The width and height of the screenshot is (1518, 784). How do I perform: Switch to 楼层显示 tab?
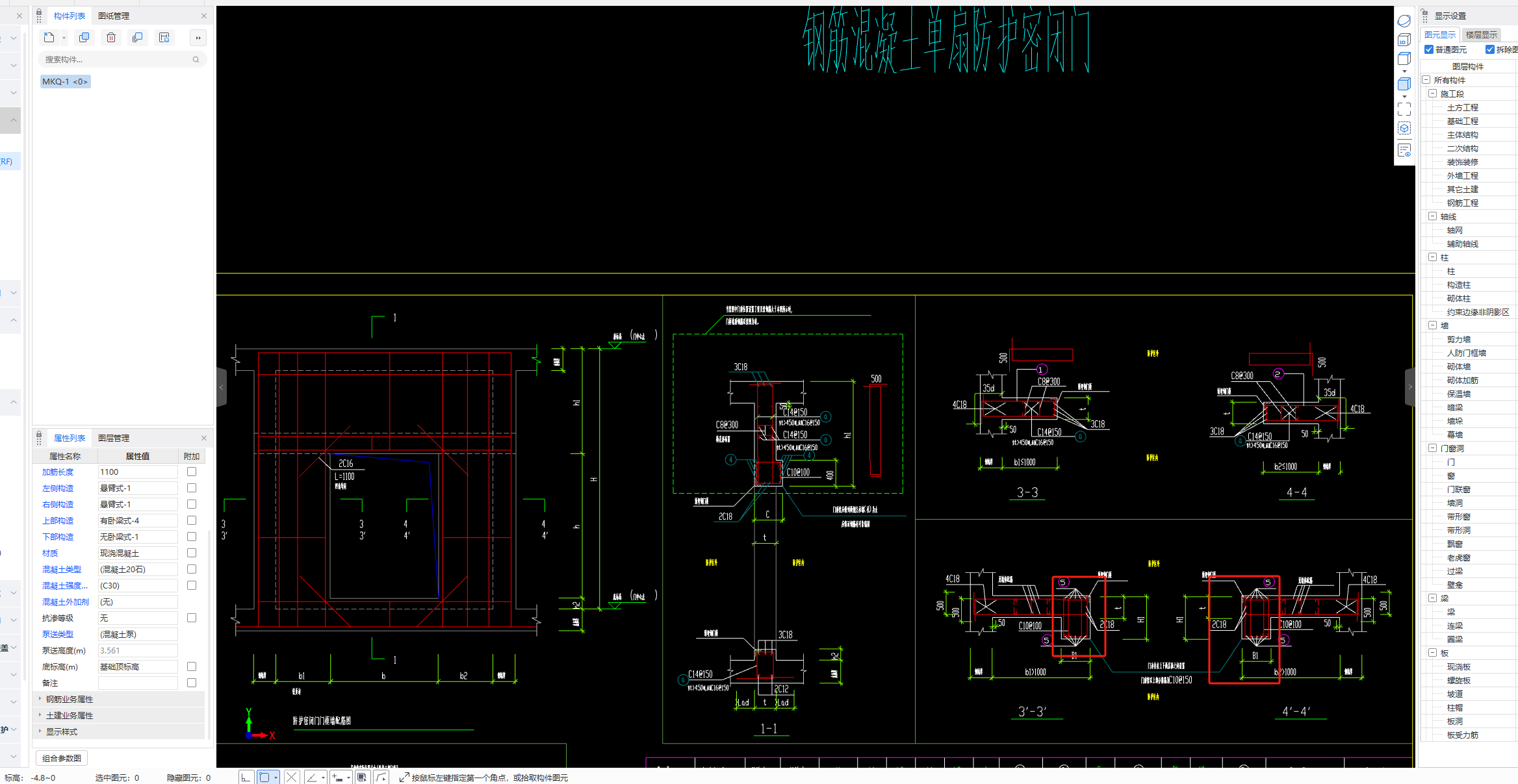pyautogui.click(x=1482, y=35)
